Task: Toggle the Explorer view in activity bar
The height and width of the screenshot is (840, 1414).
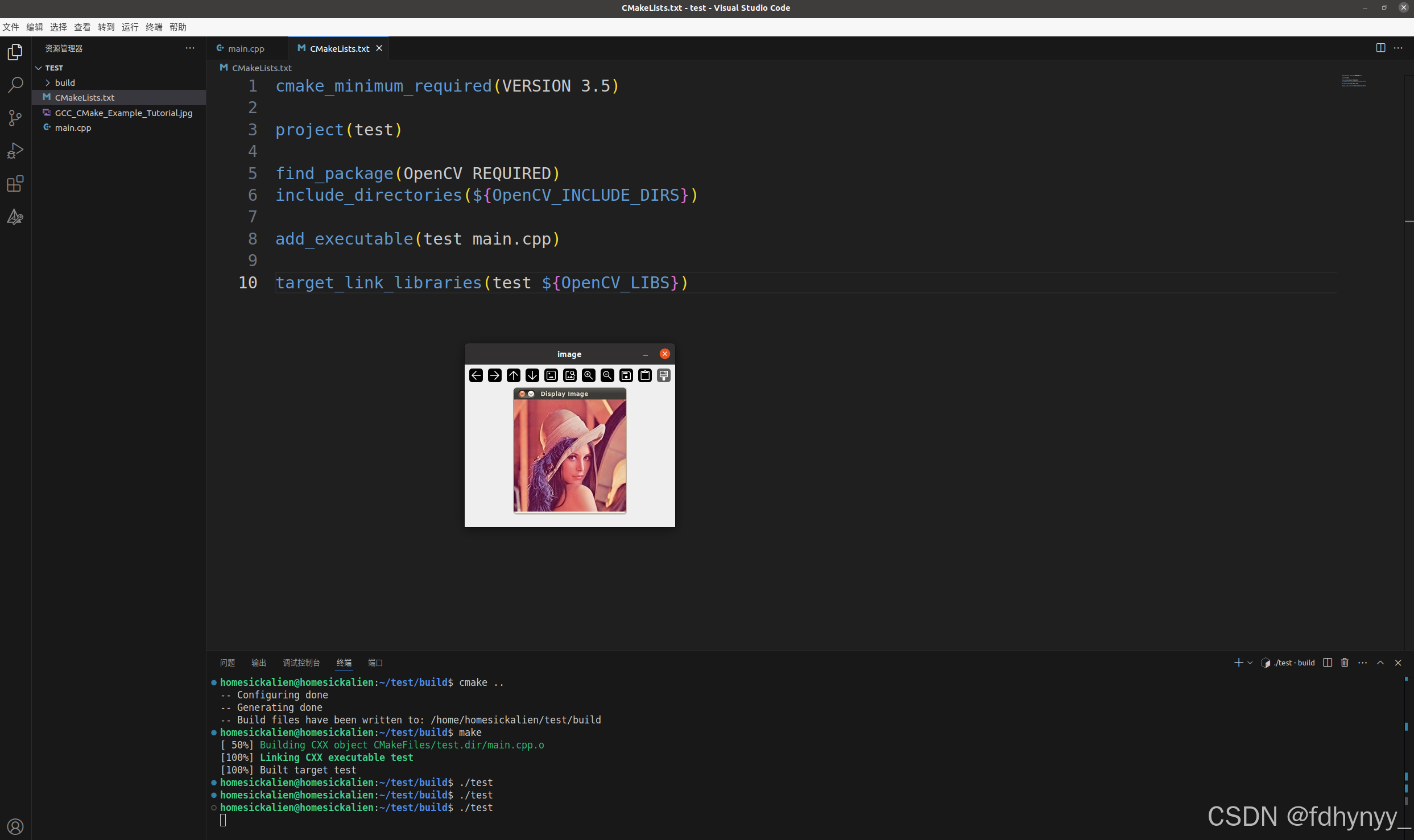Action: coord(15,52)
